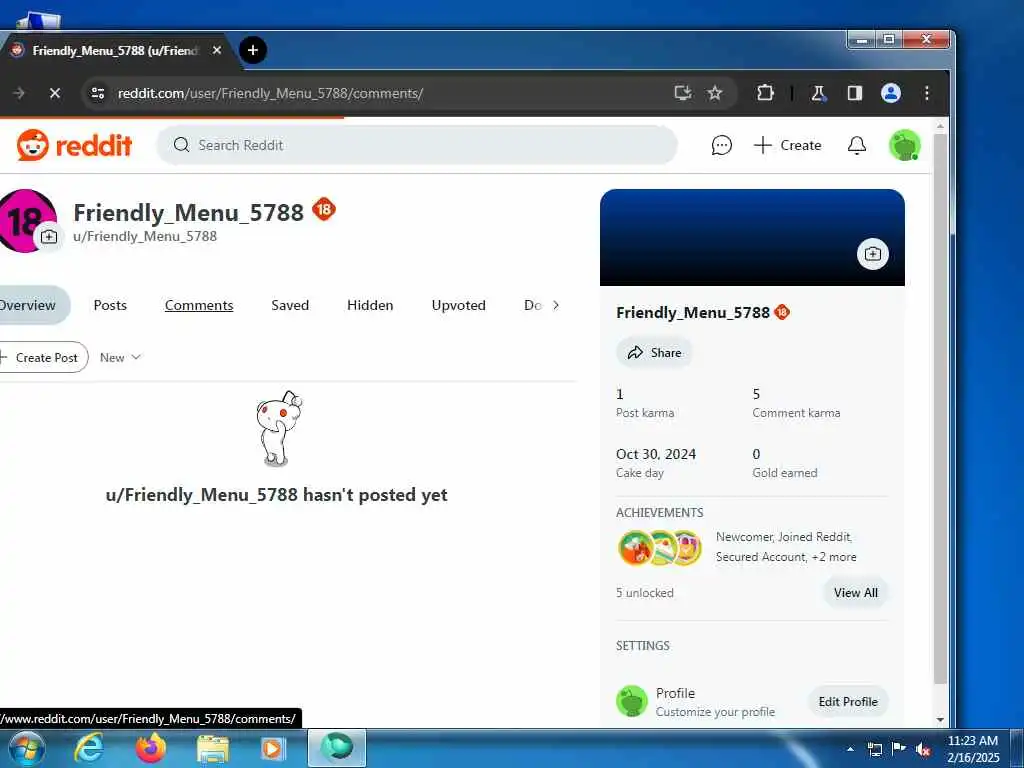Click the Share profile button
1024x768 pixels.
(654, 353)
